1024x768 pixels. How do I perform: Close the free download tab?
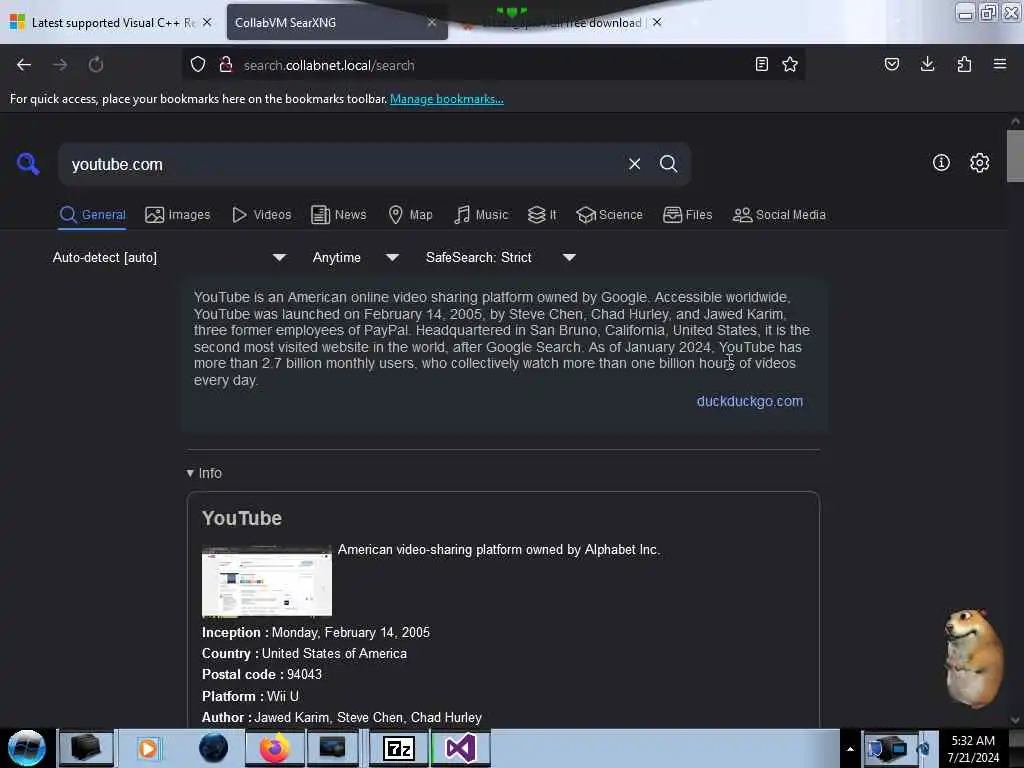(x=657, y=22)
